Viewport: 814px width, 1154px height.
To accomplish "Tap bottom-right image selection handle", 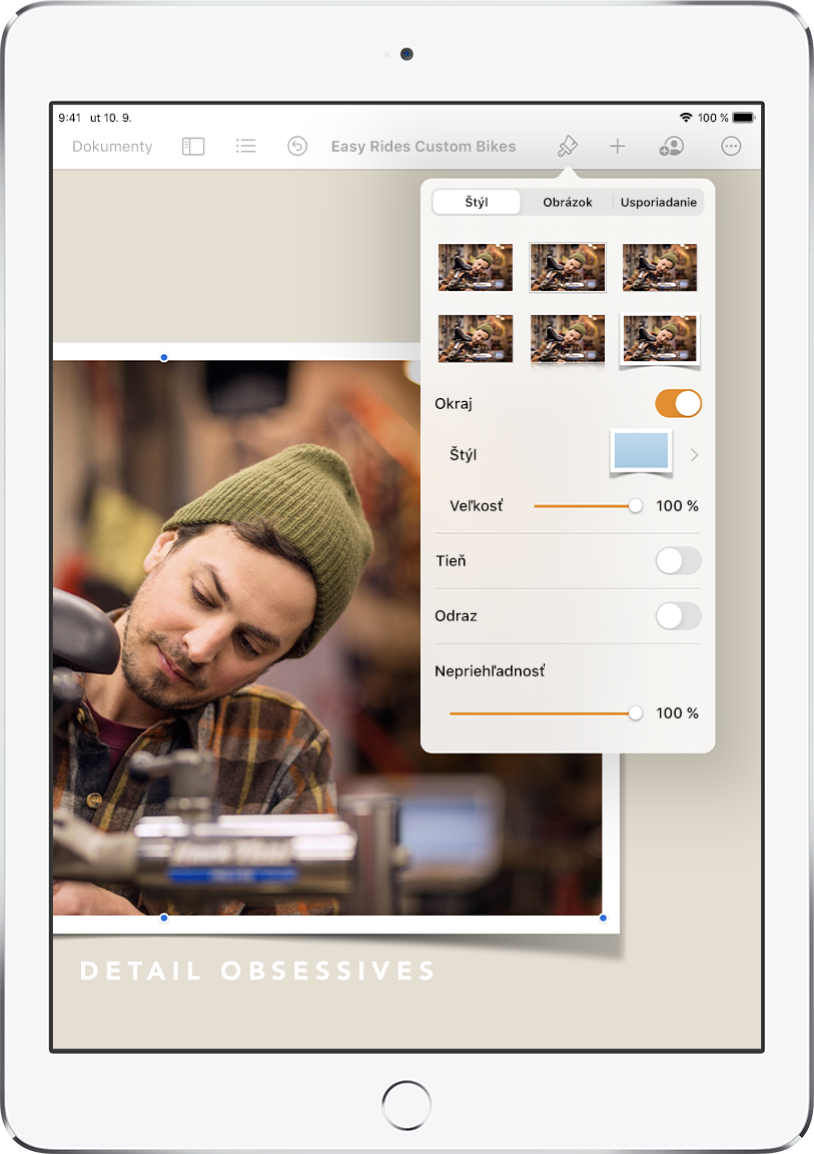I will [603, 918].
